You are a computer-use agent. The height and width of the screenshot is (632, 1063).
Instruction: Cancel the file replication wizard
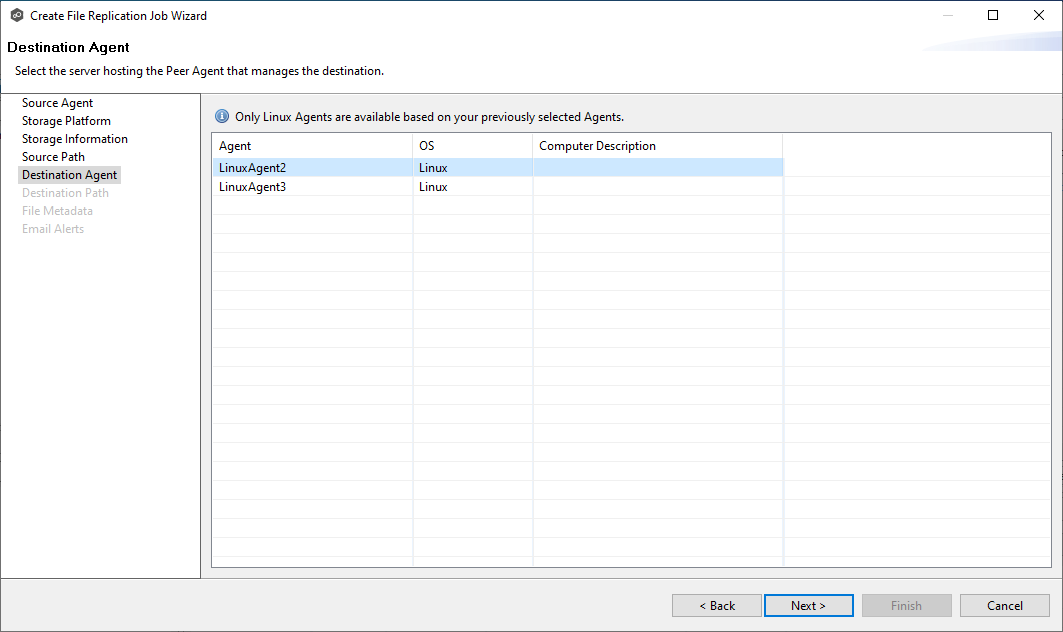click(1004, 605)
